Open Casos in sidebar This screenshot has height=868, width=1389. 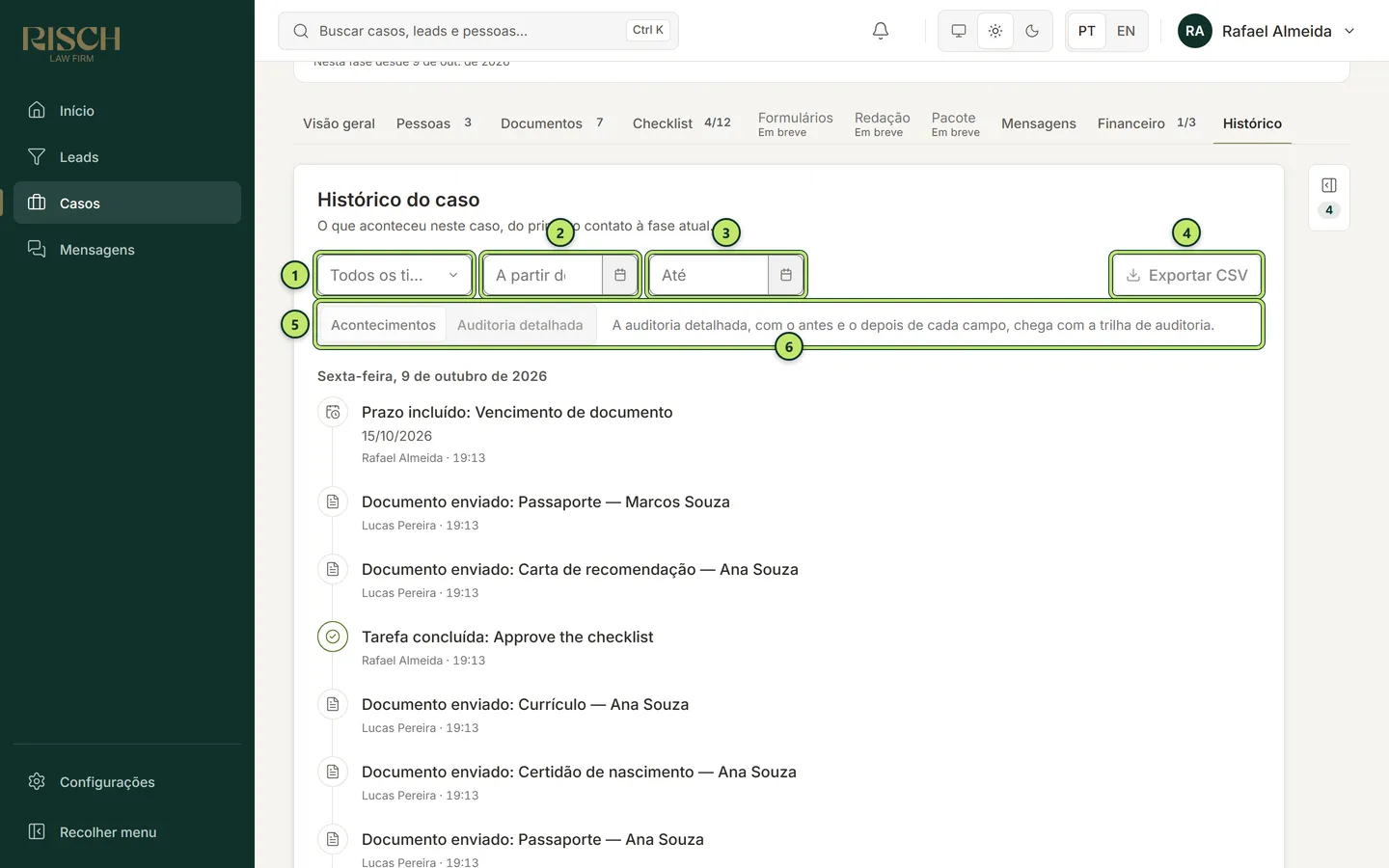click(127, 203)
